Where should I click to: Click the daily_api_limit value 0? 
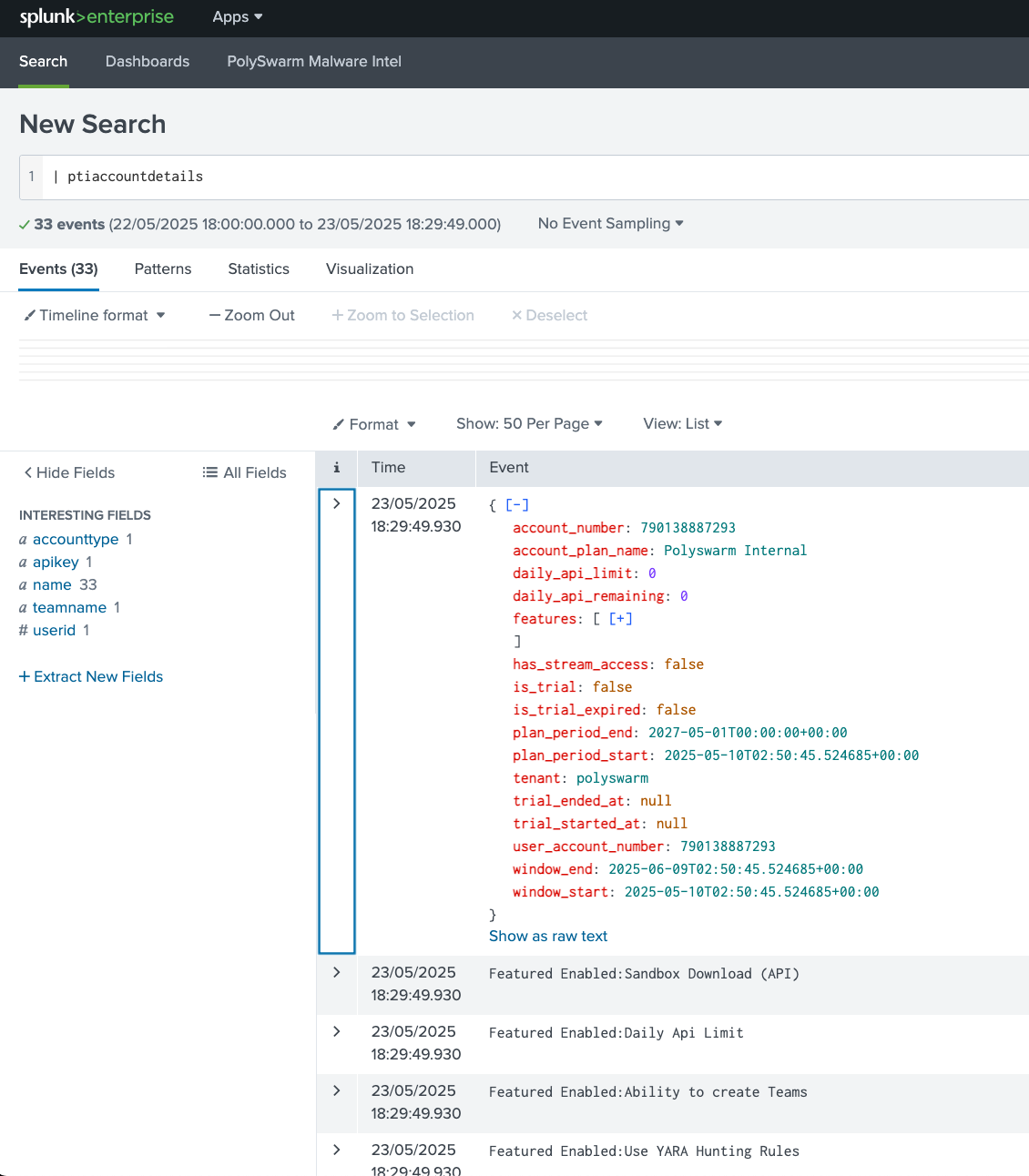(x=652, y=573)
